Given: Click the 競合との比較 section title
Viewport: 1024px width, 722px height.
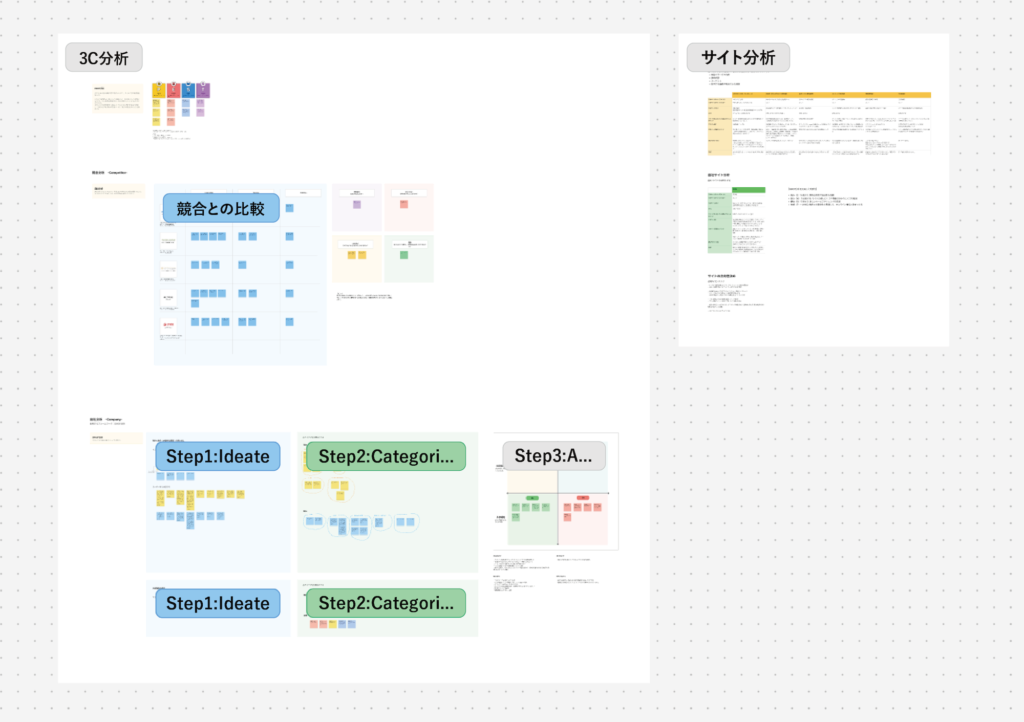Looking at the screenshot, I should (x=221, y=208).
